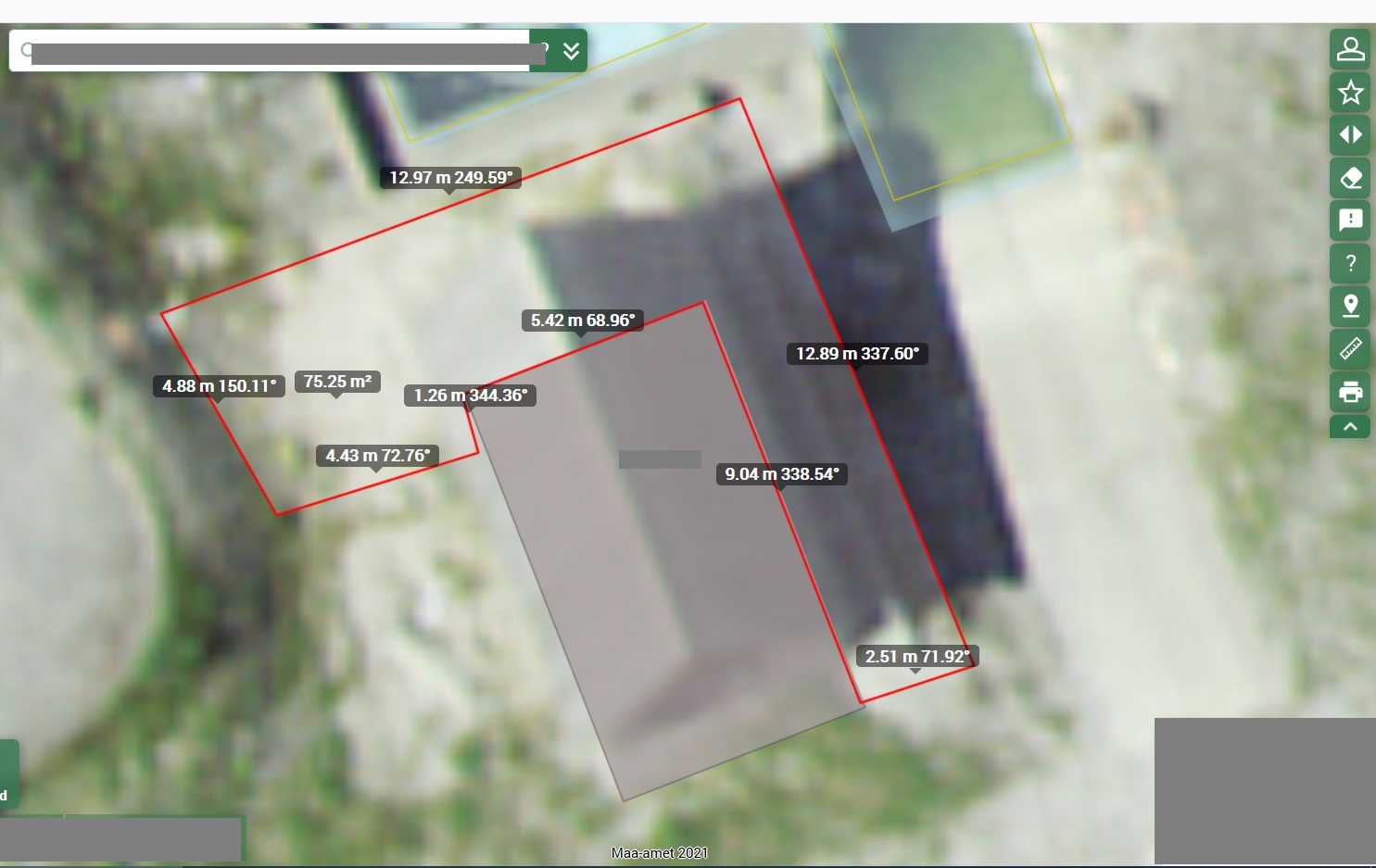This screenshot has width=1376, height=868.
Task: Open the Maa-amet 2021 attribution link
Action: pos(659,853)
